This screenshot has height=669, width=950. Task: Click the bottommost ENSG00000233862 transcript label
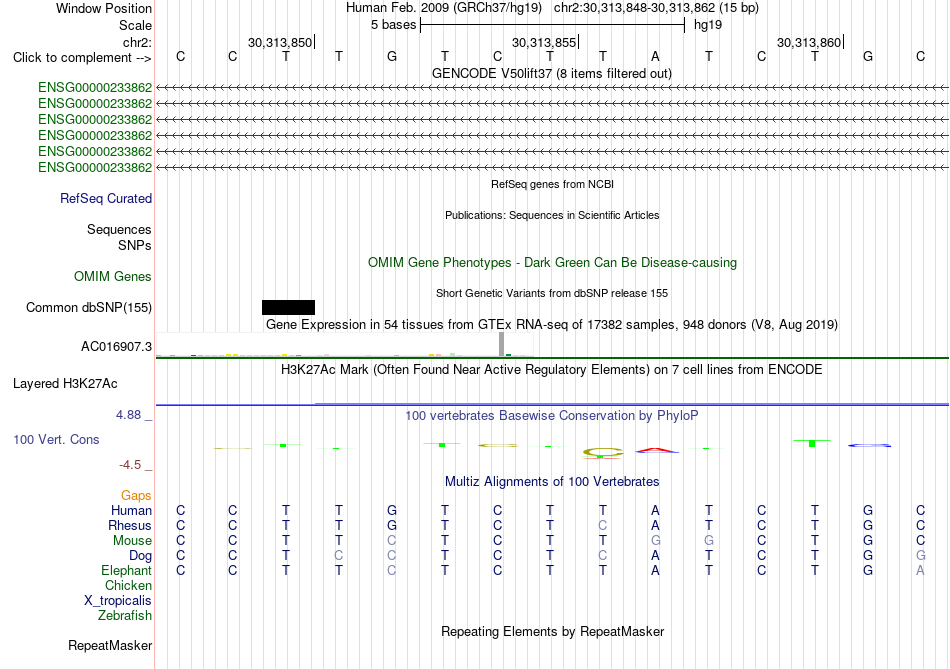(x=95, y=167)
